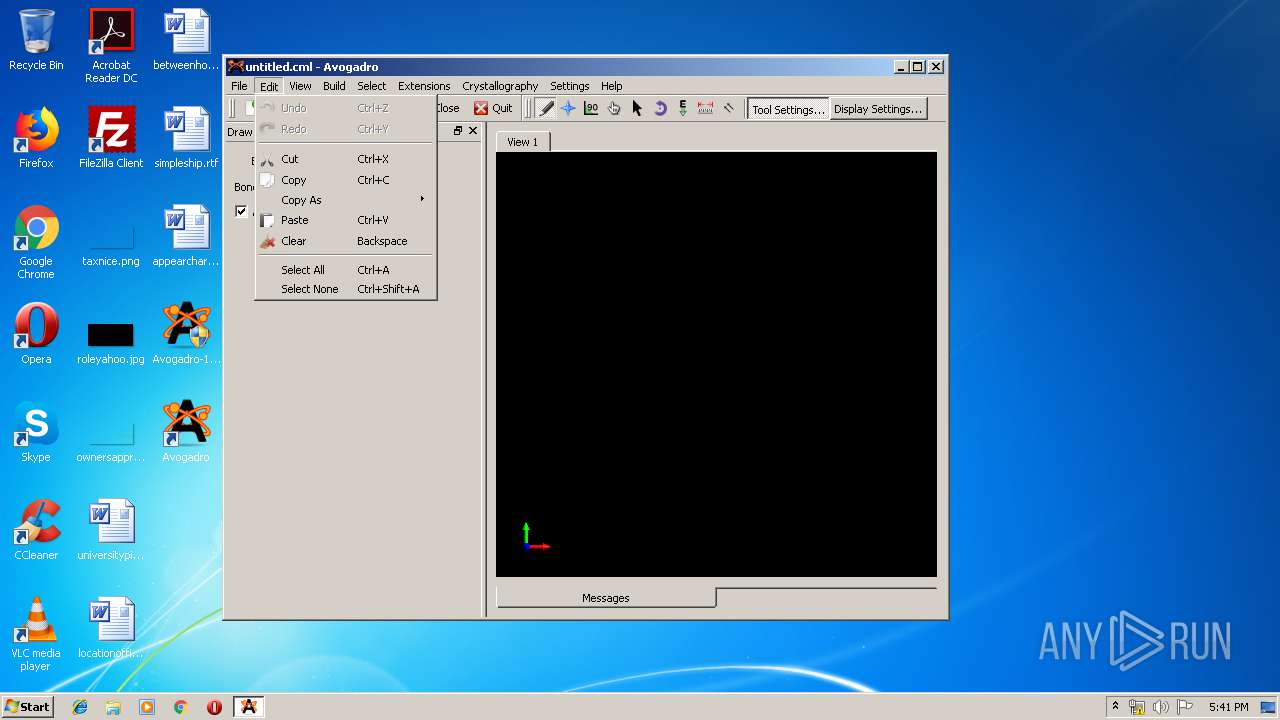Switch to the View 1 tab
This screenshot has width=1280, height=720.
point(522,142)
